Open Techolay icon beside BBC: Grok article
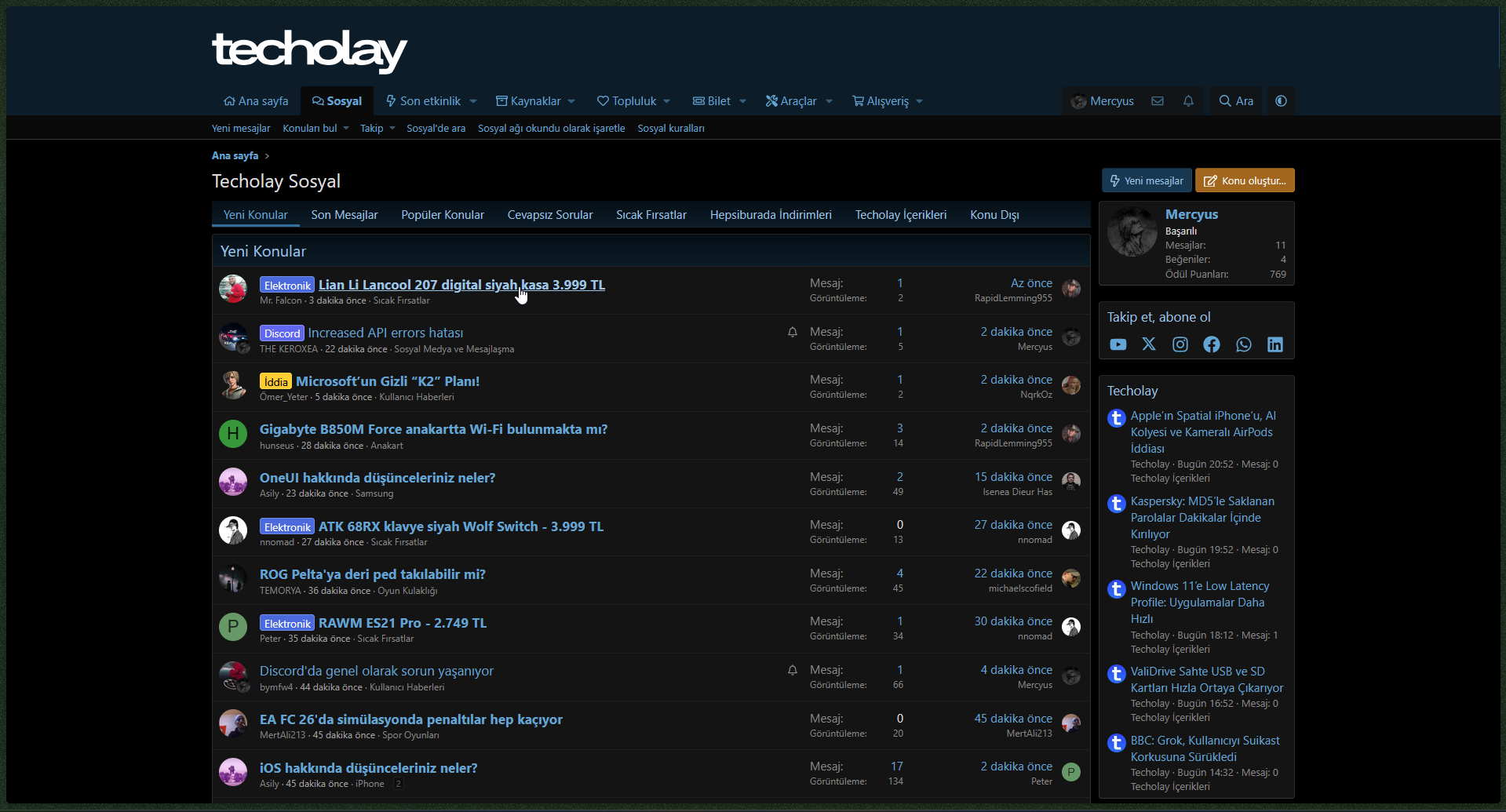 click(x=1117, y=743)
